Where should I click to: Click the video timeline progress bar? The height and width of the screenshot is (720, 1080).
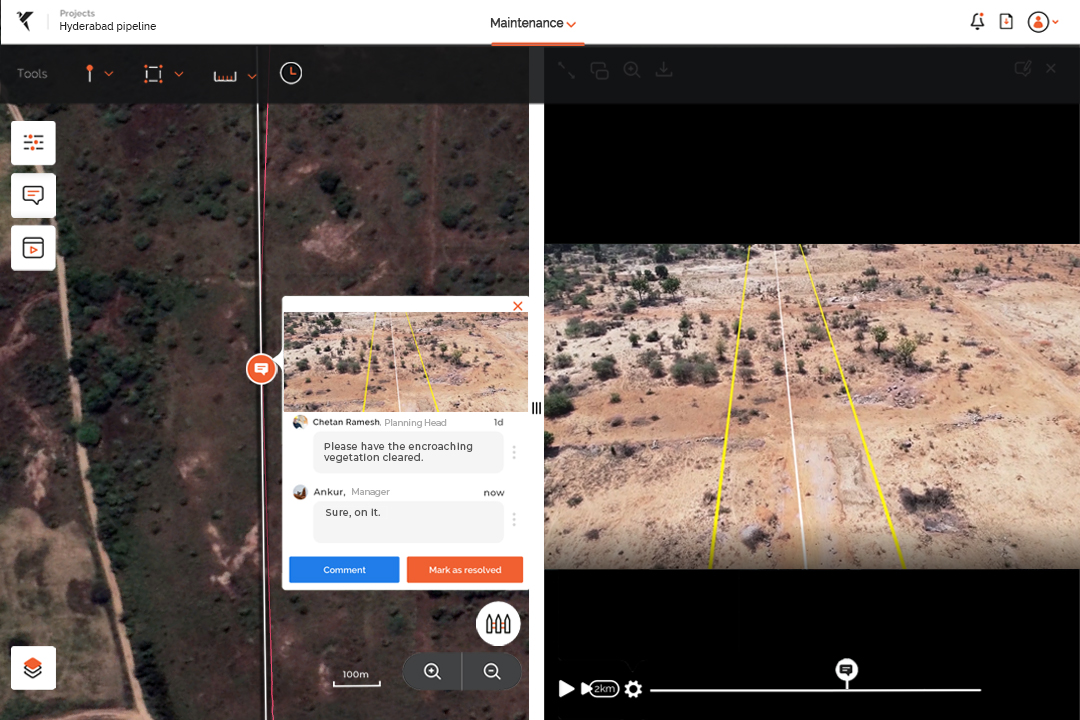816,690
